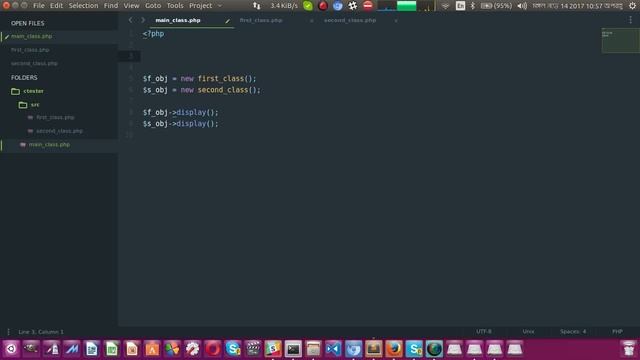The height and width of the screenshot is (360, 640).
Task: Click the $f_obj->display(); line
Action: pyautogui.click(x=180, y=112)
